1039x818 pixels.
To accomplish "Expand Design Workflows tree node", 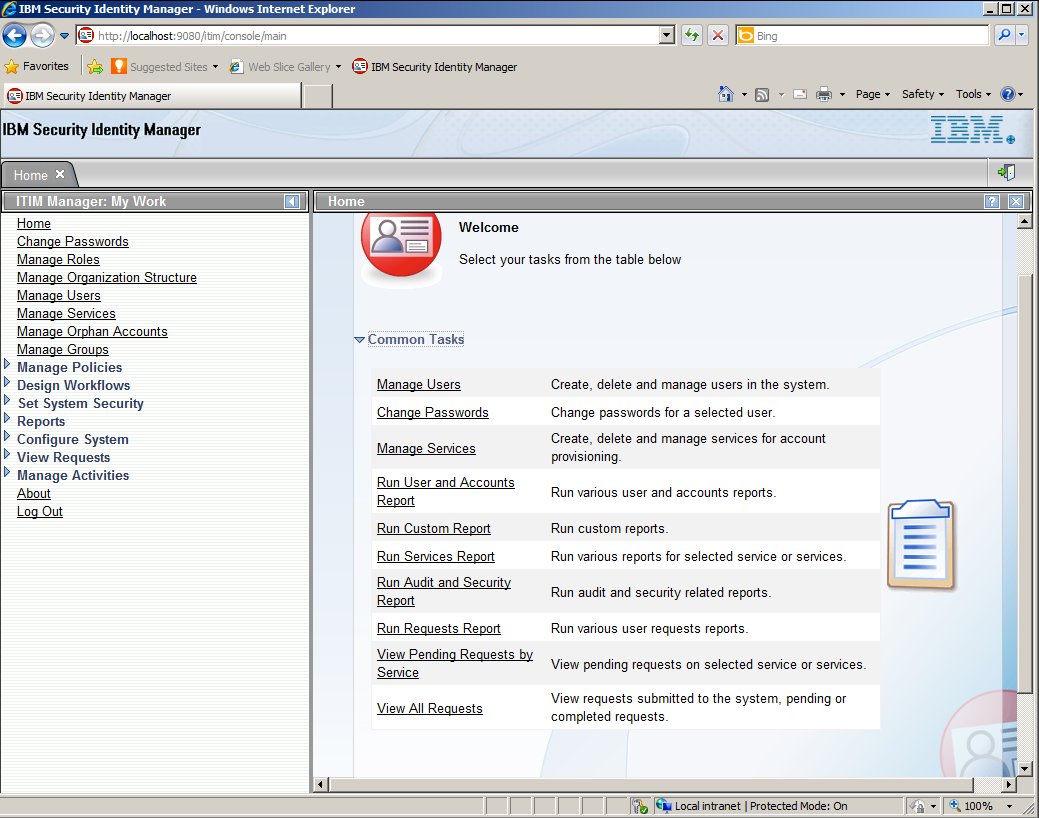I will pyautogui.click(x=7, y=382).
